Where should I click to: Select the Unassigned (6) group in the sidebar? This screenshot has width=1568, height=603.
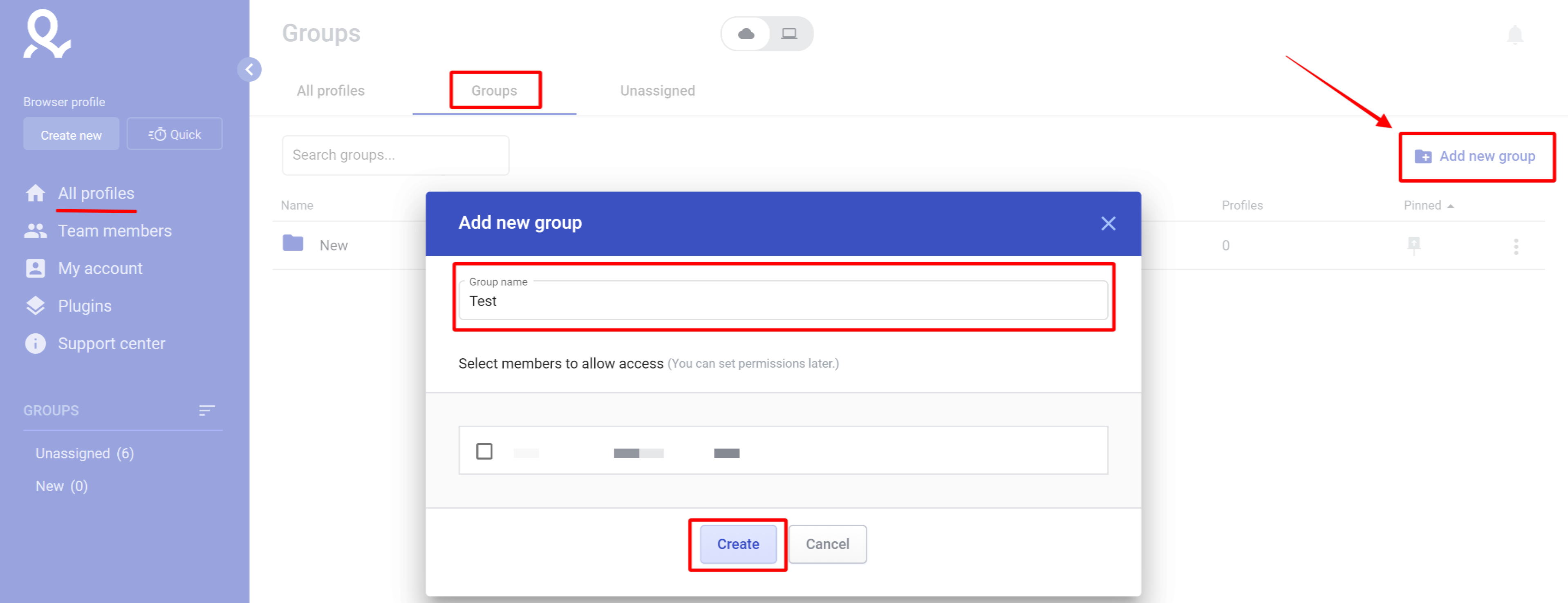[x=85, y=453]
